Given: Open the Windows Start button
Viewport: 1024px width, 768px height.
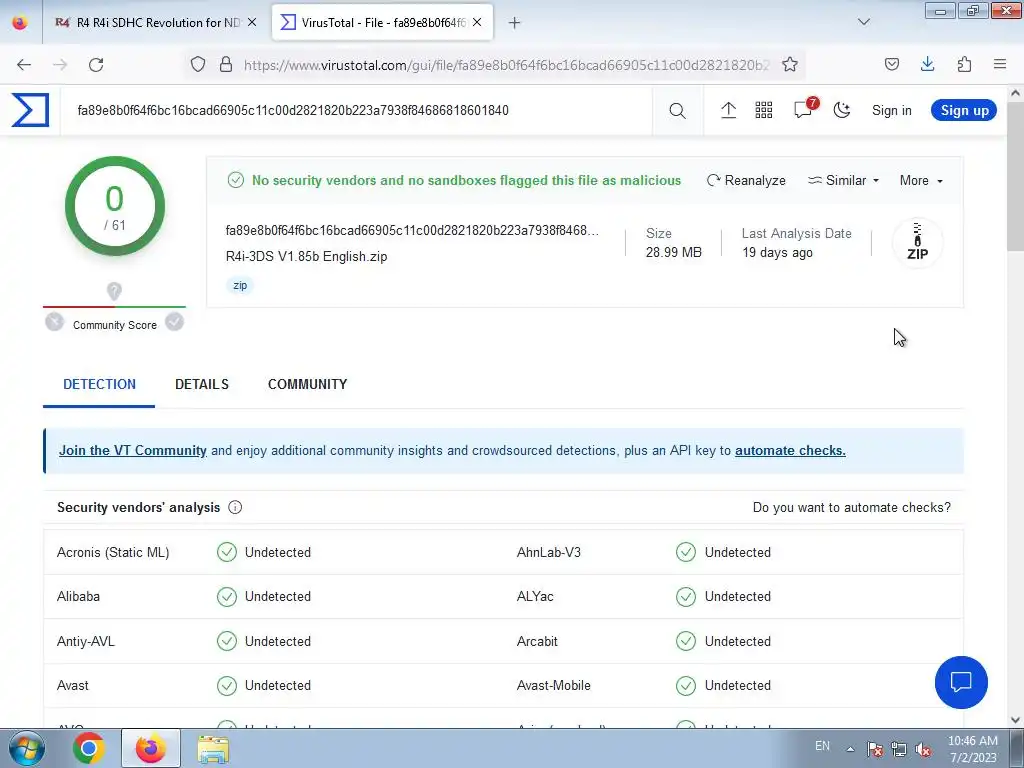Looking at the screenshot, I should tap(27, 748).
